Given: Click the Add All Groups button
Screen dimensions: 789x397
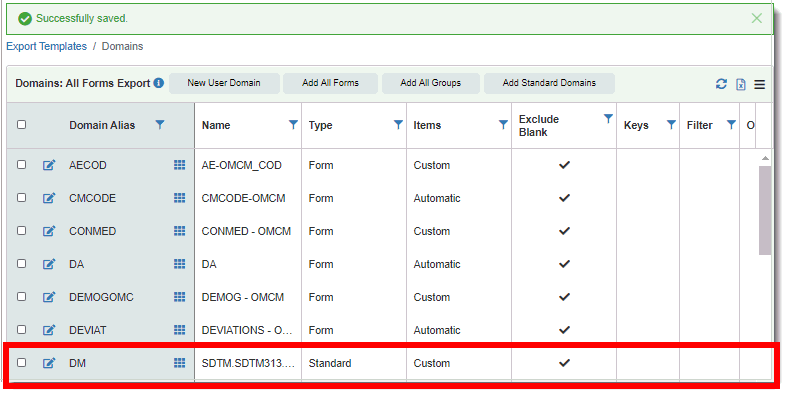Looking at the screenshot, I should pos(431,83).
